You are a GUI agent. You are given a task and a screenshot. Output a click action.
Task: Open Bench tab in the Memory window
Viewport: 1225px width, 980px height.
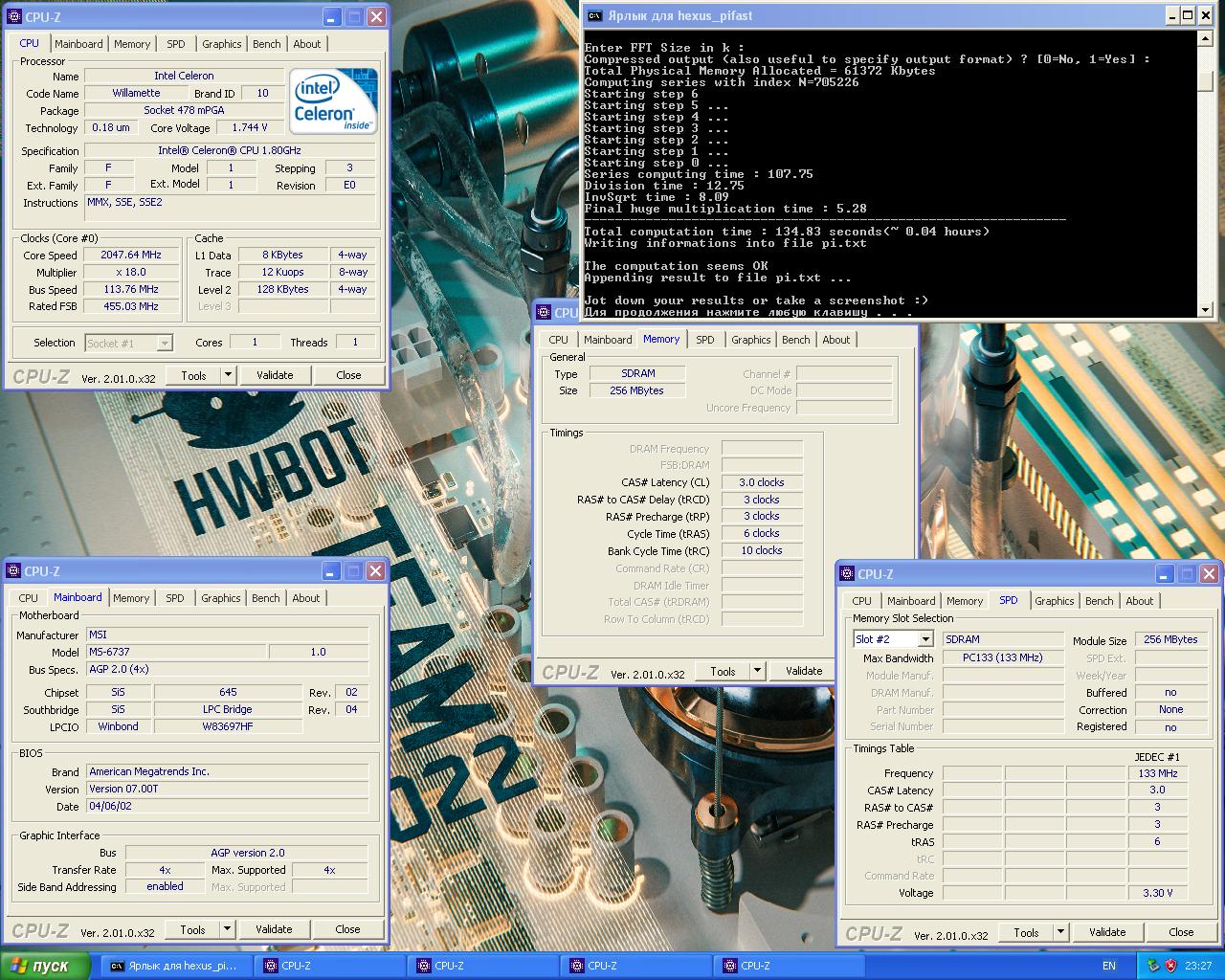pos(796,340)
